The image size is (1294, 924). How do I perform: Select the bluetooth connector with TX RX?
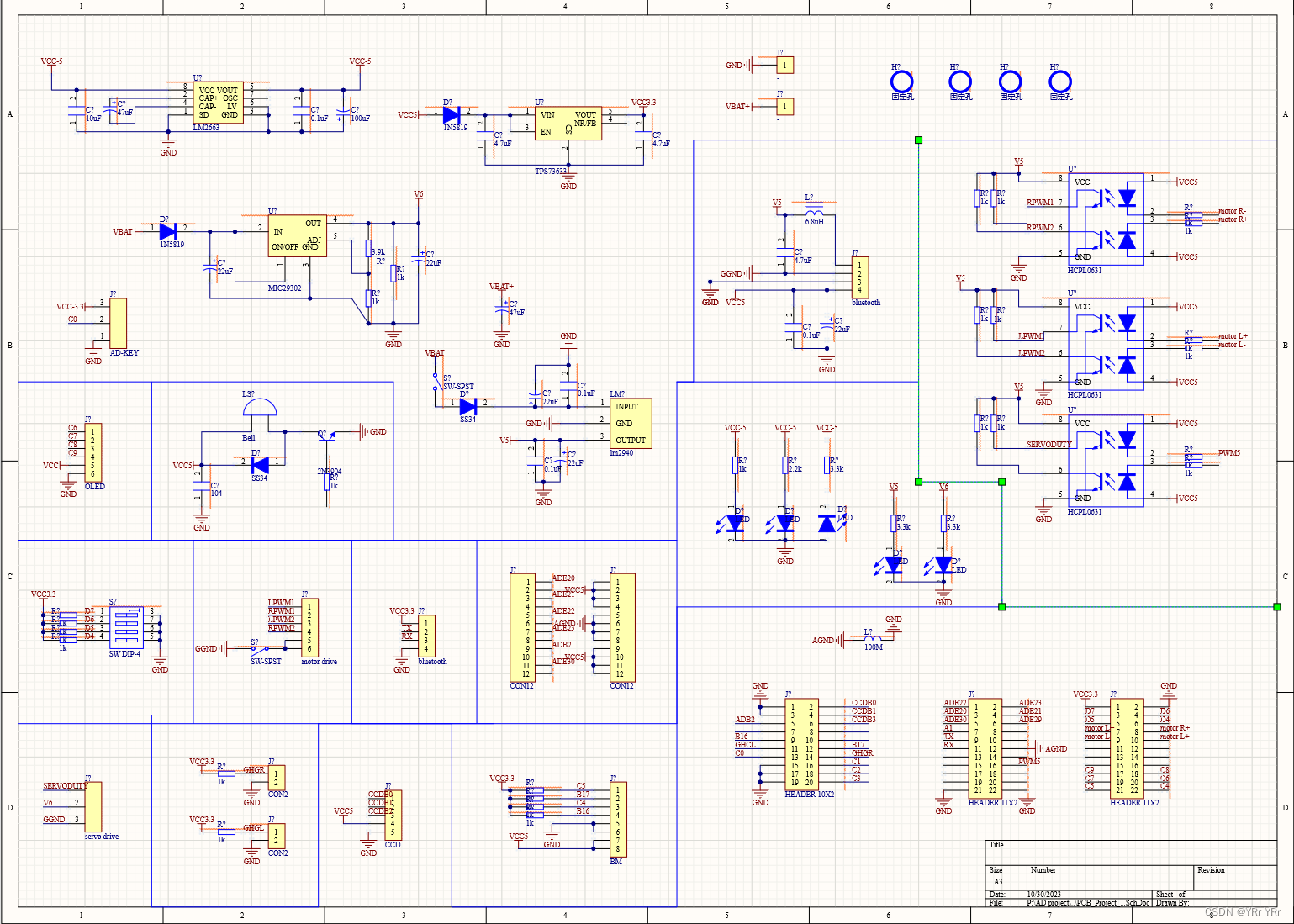coord(426,636)
